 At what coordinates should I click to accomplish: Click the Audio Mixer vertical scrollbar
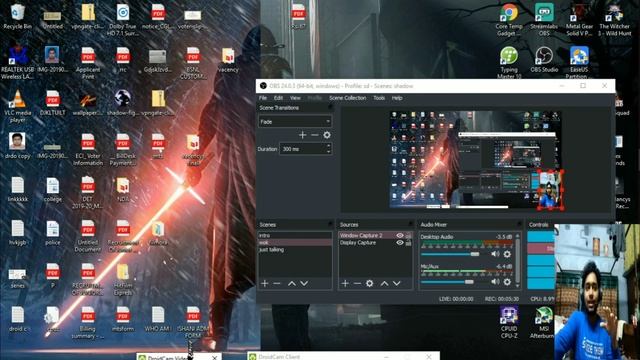(518, 260)
